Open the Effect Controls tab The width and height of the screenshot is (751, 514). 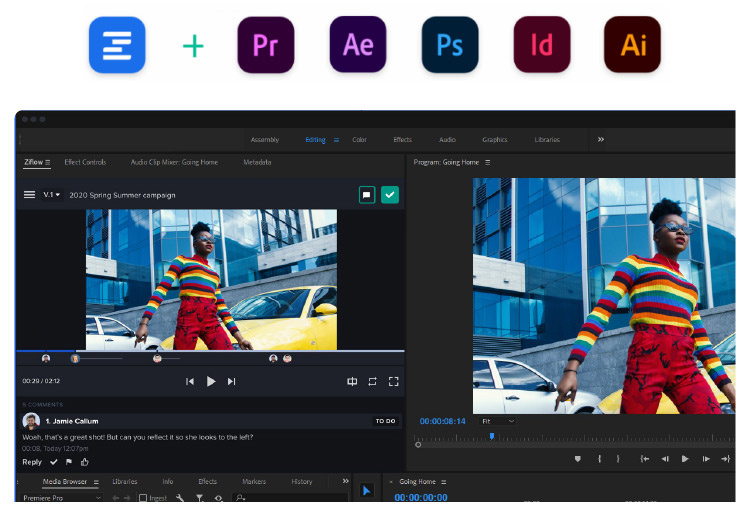(85, 162)
